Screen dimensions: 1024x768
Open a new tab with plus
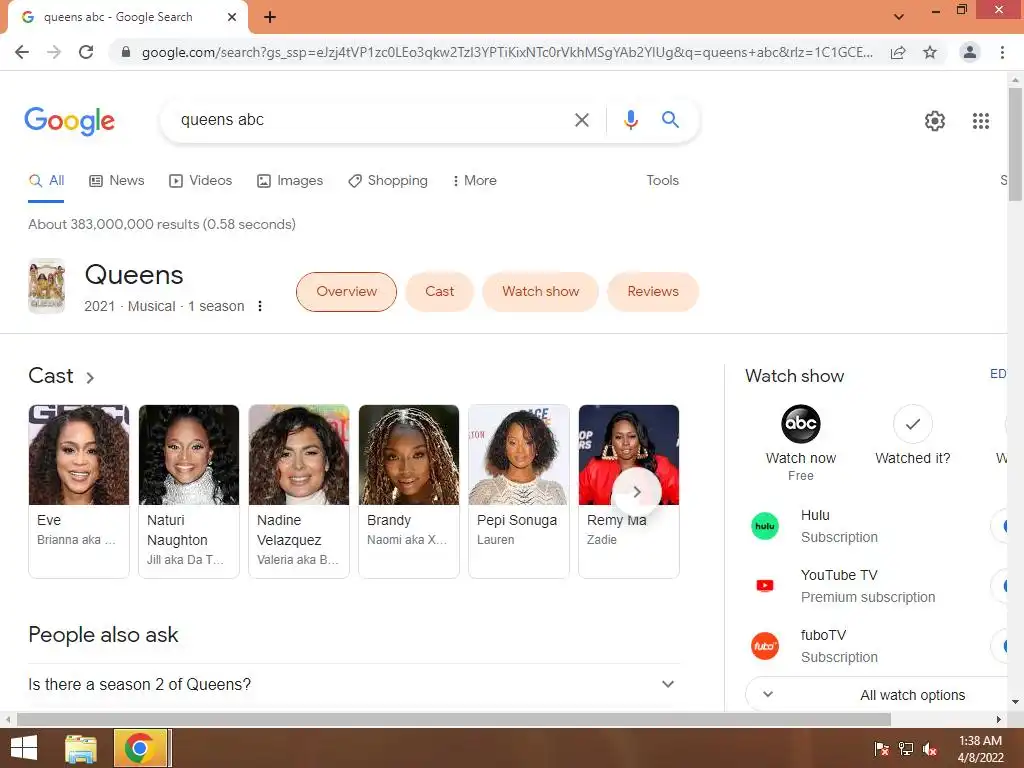(x=270, y=17)
